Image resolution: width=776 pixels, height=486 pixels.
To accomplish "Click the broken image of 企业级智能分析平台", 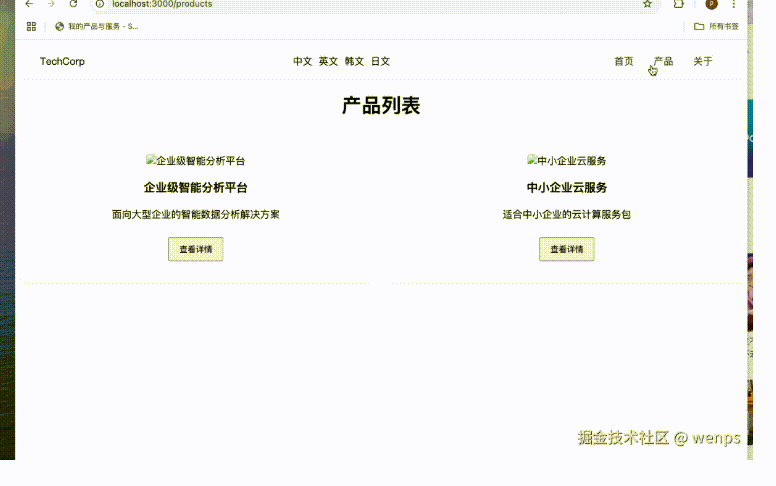I will coord(195,160).
